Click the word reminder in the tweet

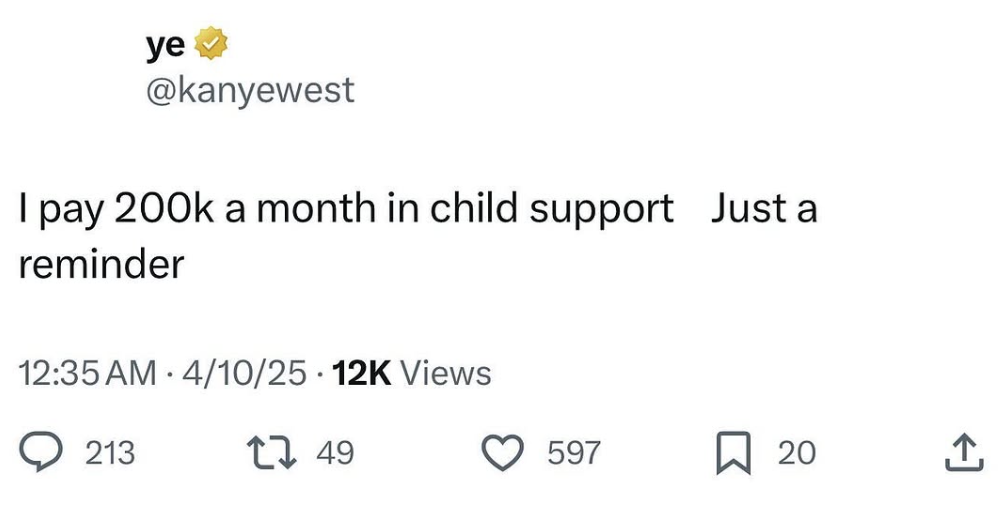[101, 264]
